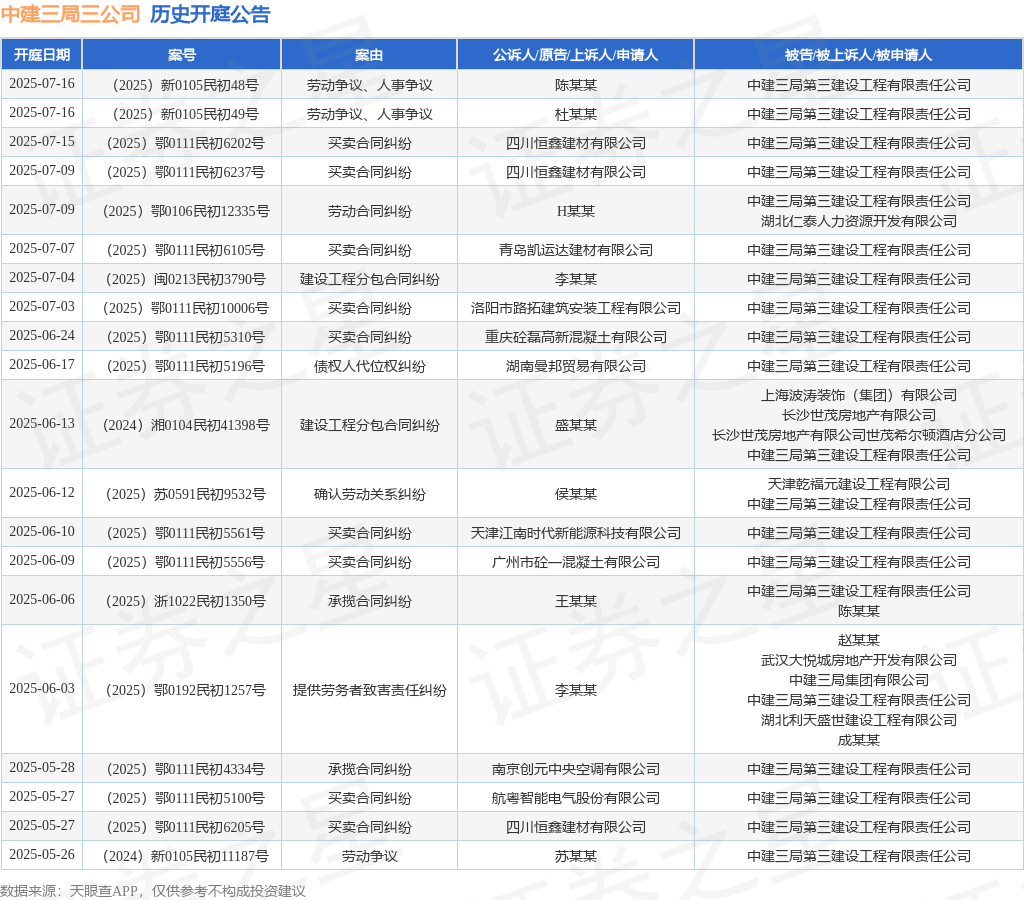
Task: Click plaintiff 侯某某
Action: (x=575, y=494)
